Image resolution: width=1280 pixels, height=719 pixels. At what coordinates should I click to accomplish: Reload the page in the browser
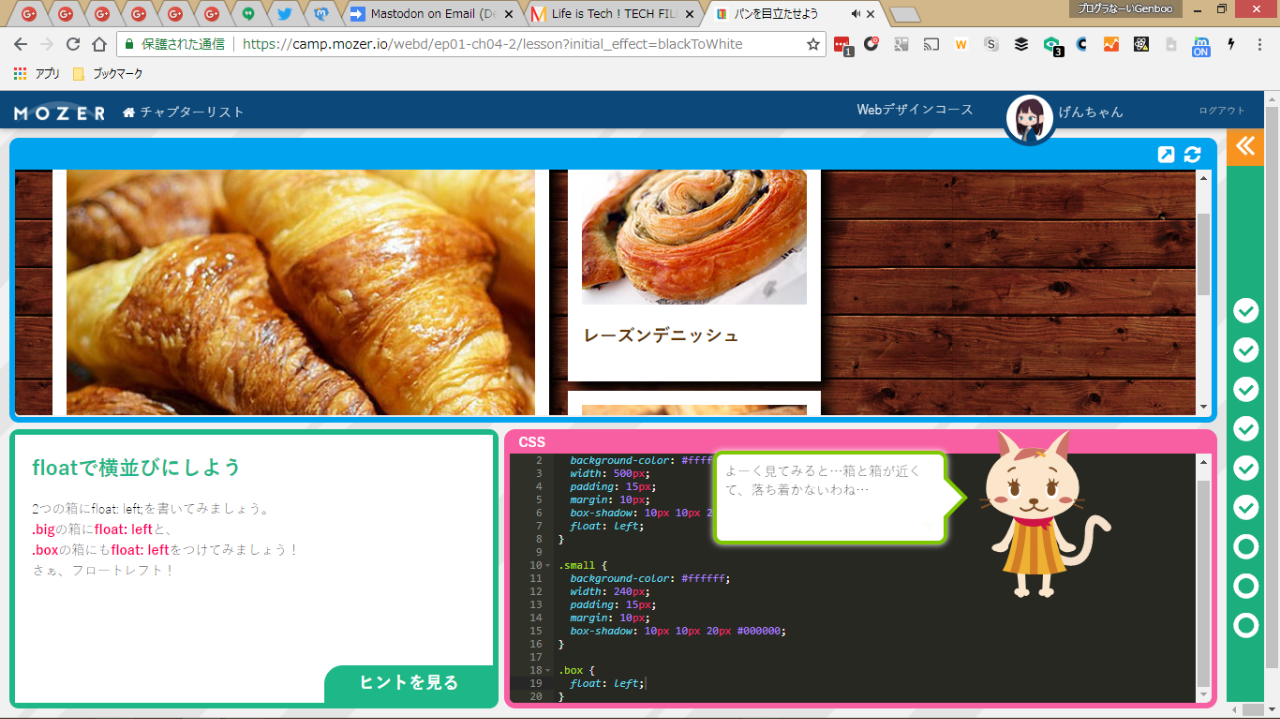(73, 44)
